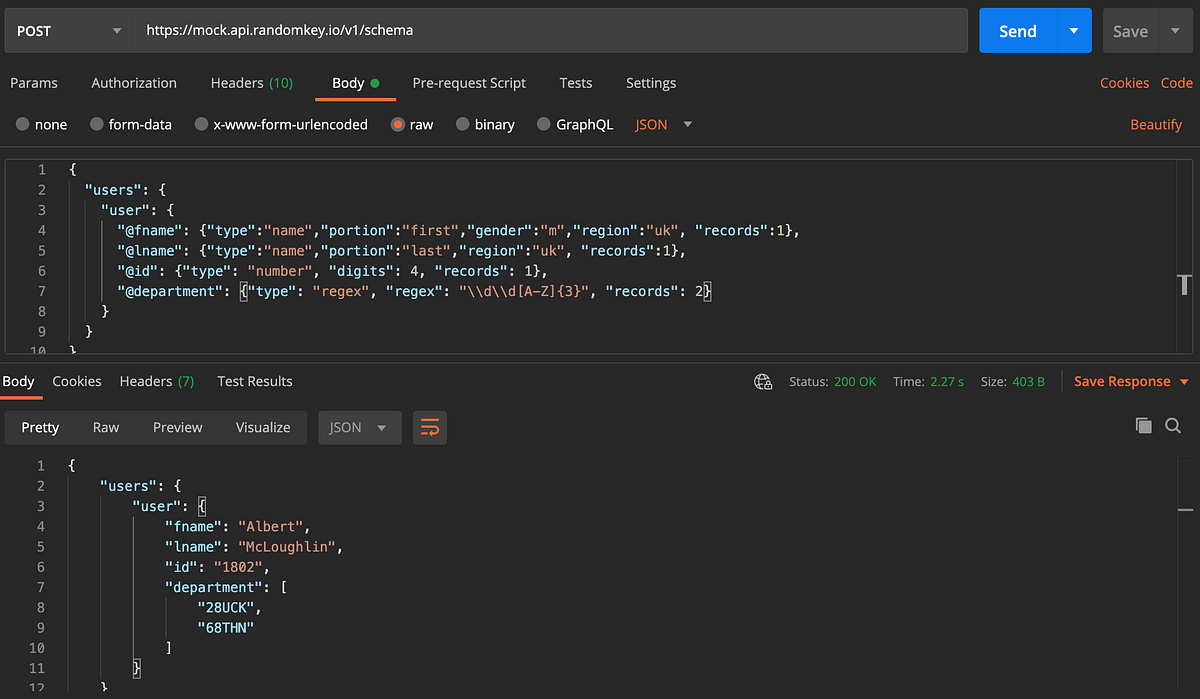Image resolution: width=1200 pixels, height=699 pixels.
Task: Open the Cookies link at top right
Action: (1124, 83)
